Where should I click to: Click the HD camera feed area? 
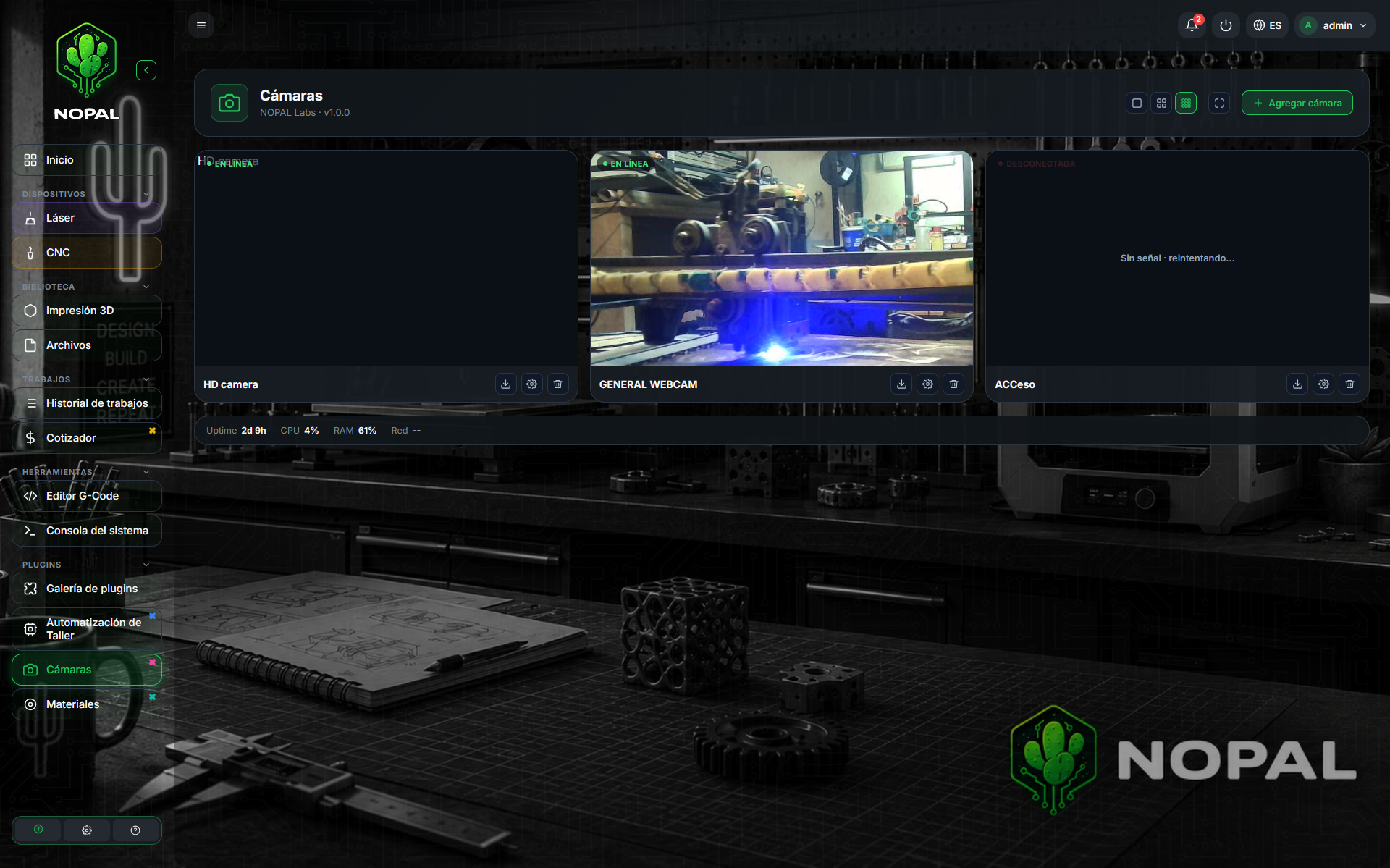point(386,258)
